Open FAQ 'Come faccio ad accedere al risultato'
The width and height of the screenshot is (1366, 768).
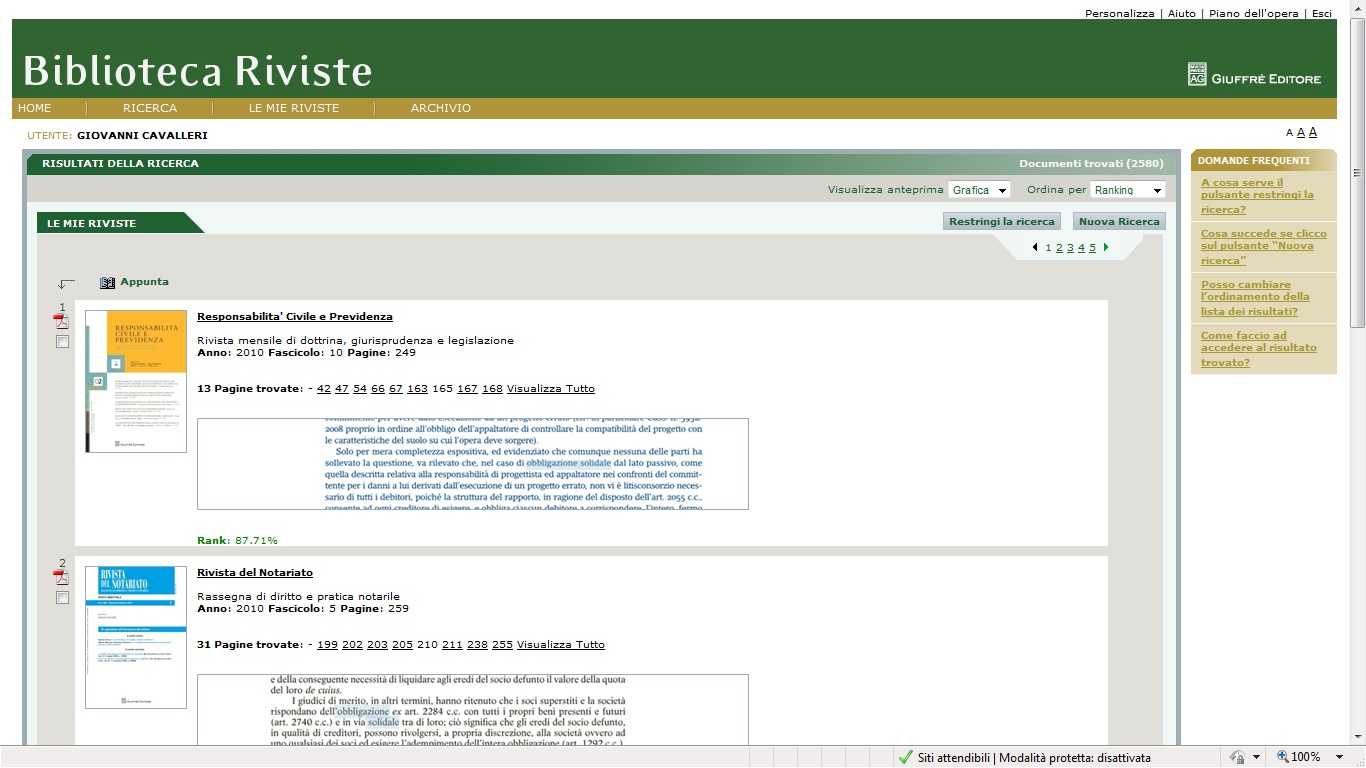tap(1259, 349)
